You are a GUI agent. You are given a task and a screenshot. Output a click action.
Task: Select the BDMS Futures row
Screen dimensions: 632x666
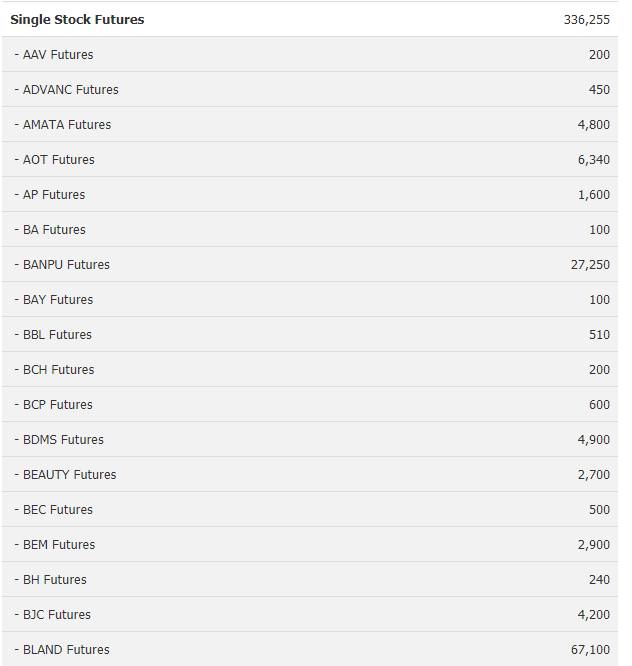click(63, 440)
